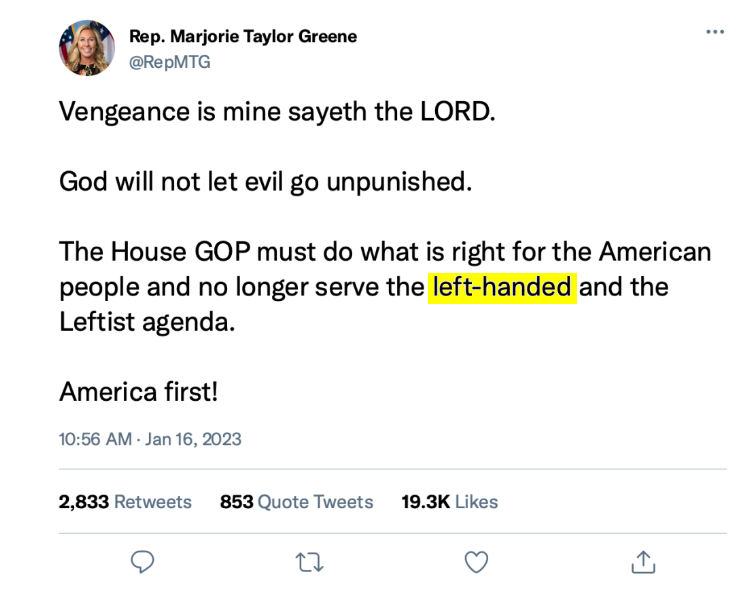Retweet this tweet using the arrows icon
The height and width of the screenshot is (602, 746).
pyautogui.click(x=310, y=562)
